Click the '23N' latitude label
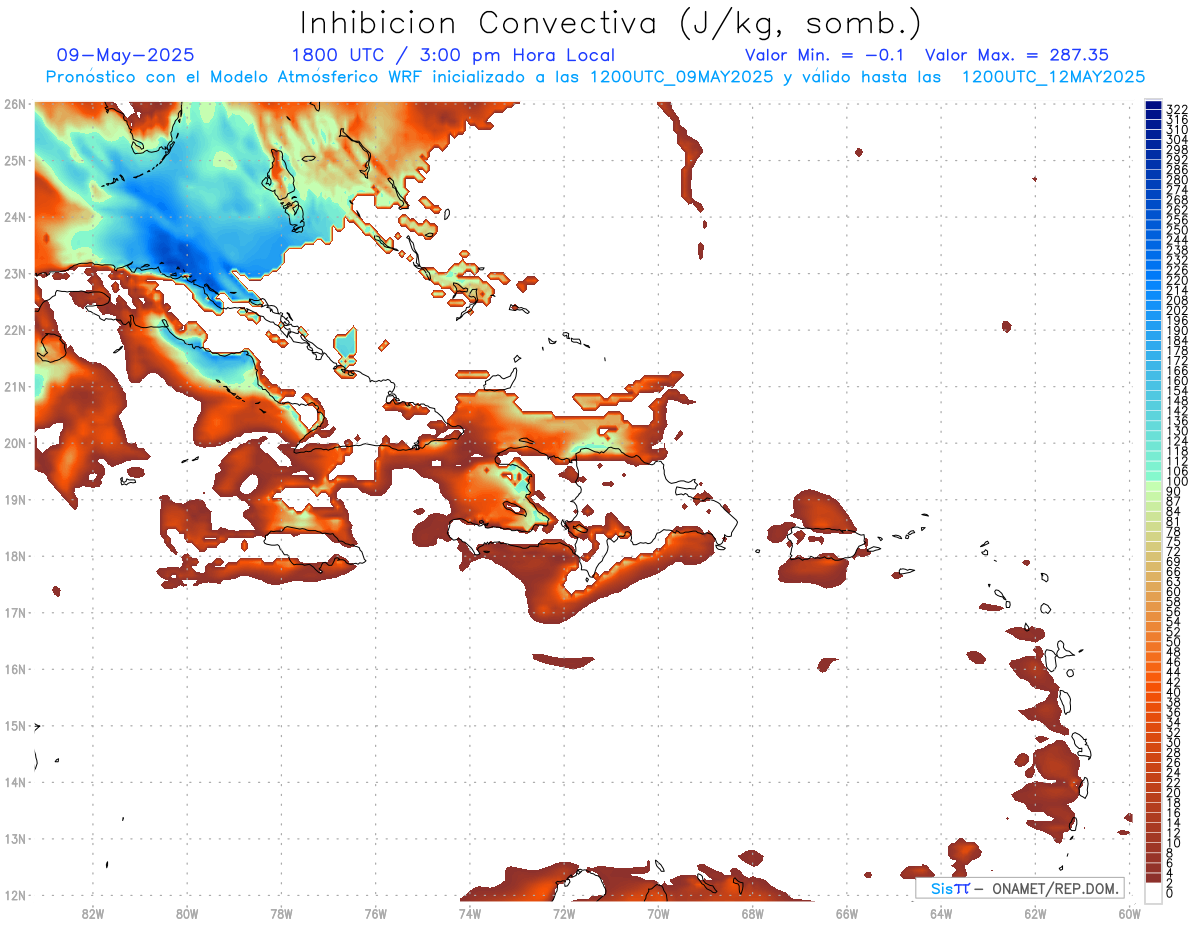The width and height of the screenshot is (1200, 927). [x=14, y=273]
